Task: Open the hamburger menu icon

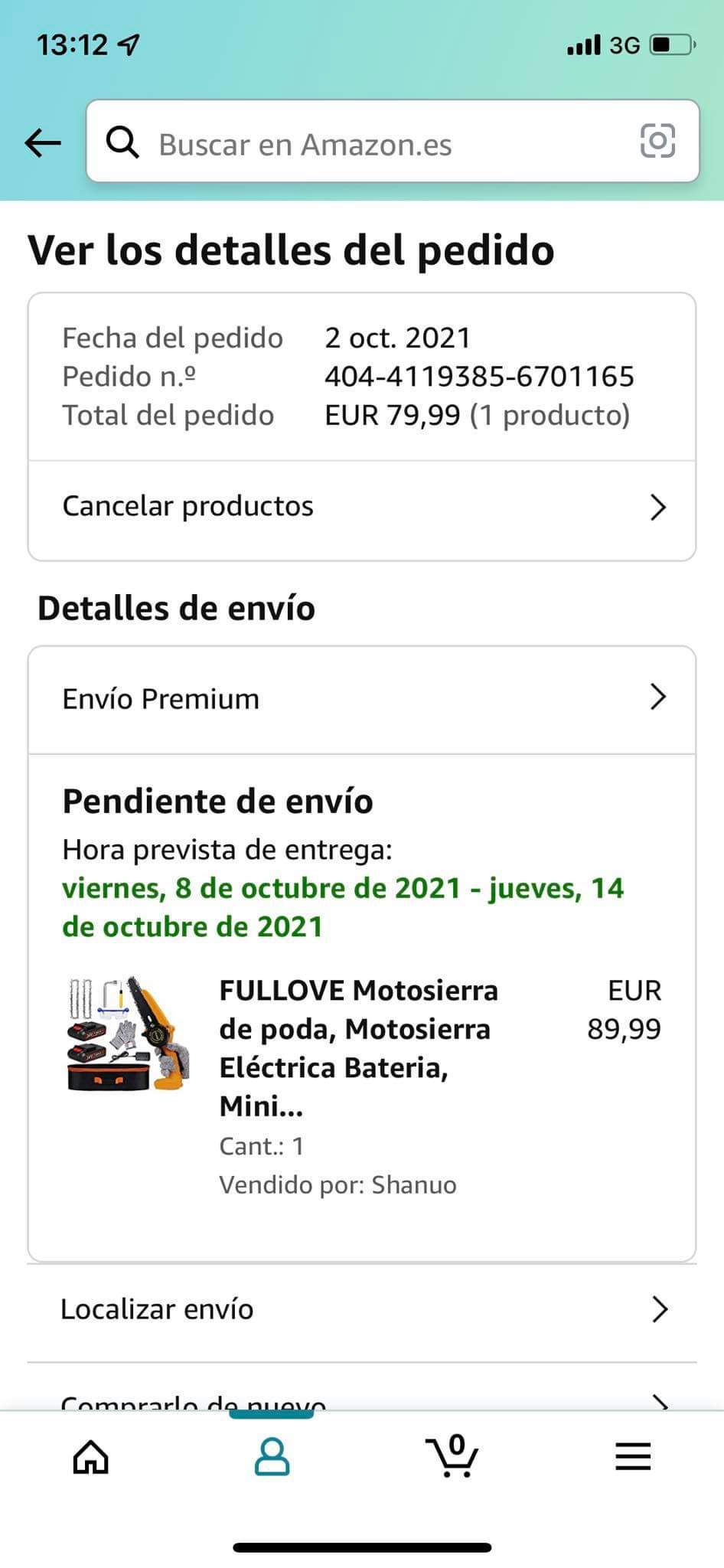Action: point(633,1456)
